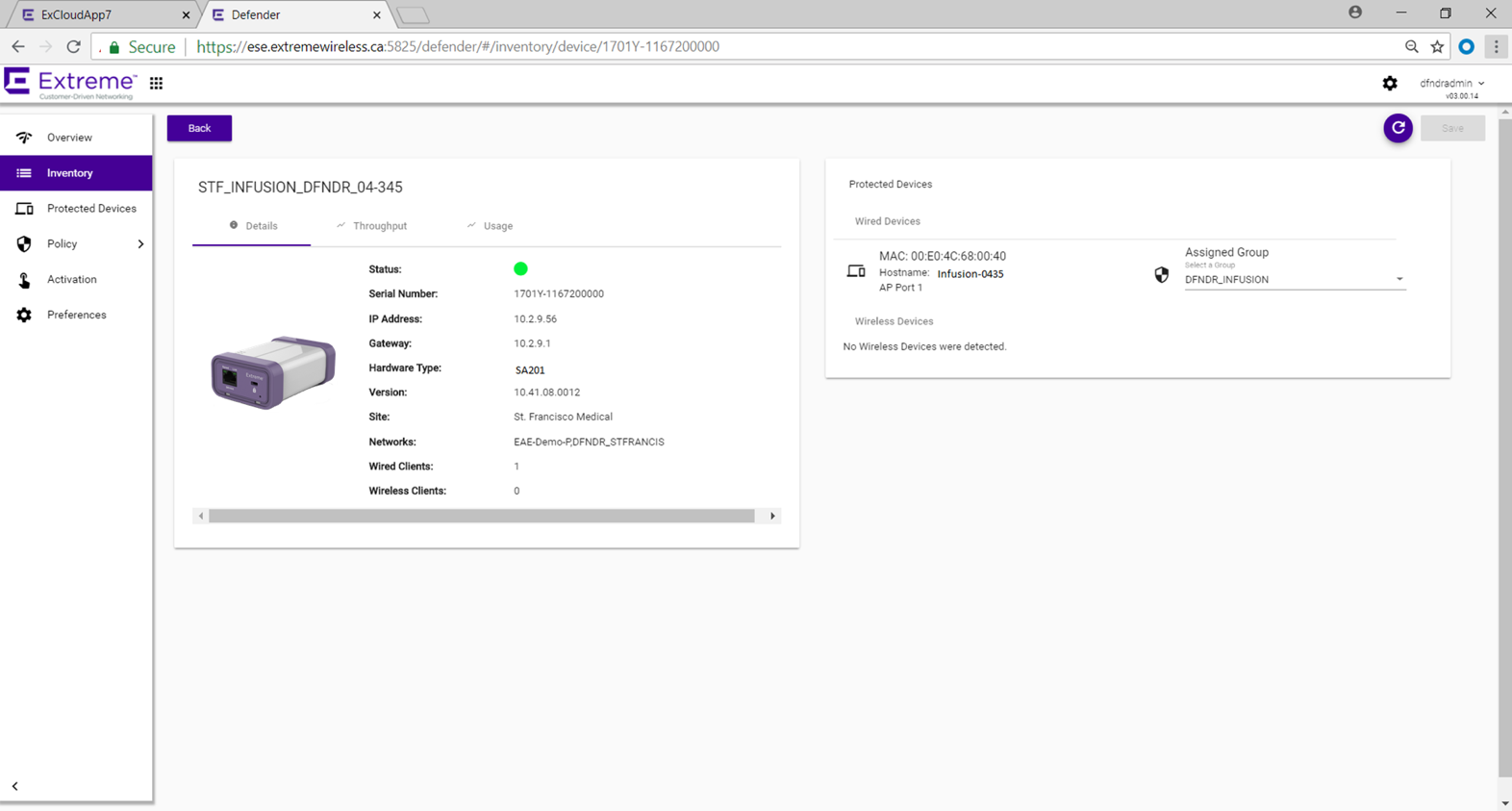1512x811 pixels.
Task: Open a new browser tab
Action: [x=413, y=15]
